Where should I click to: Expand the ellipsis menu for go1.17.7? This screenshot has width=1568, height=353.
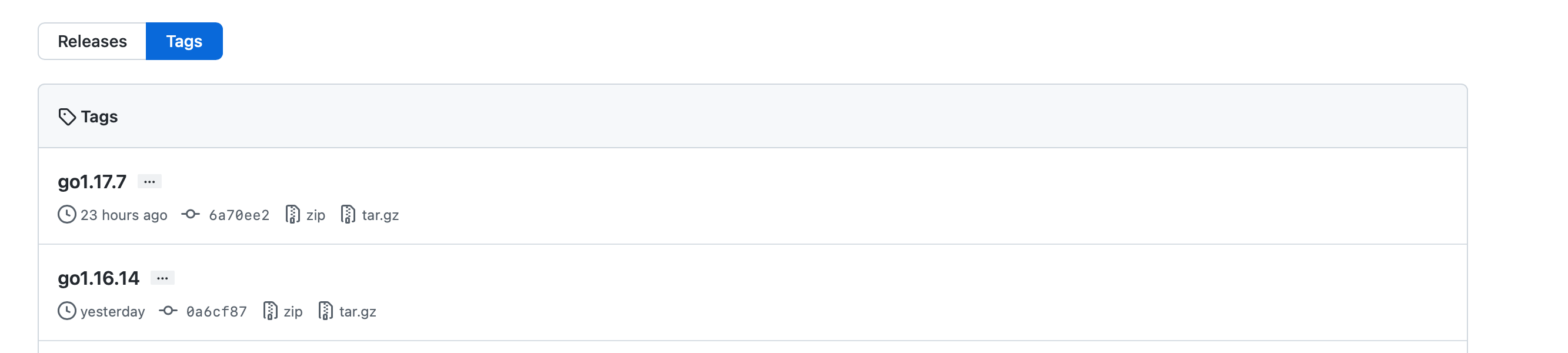point(150,181)
